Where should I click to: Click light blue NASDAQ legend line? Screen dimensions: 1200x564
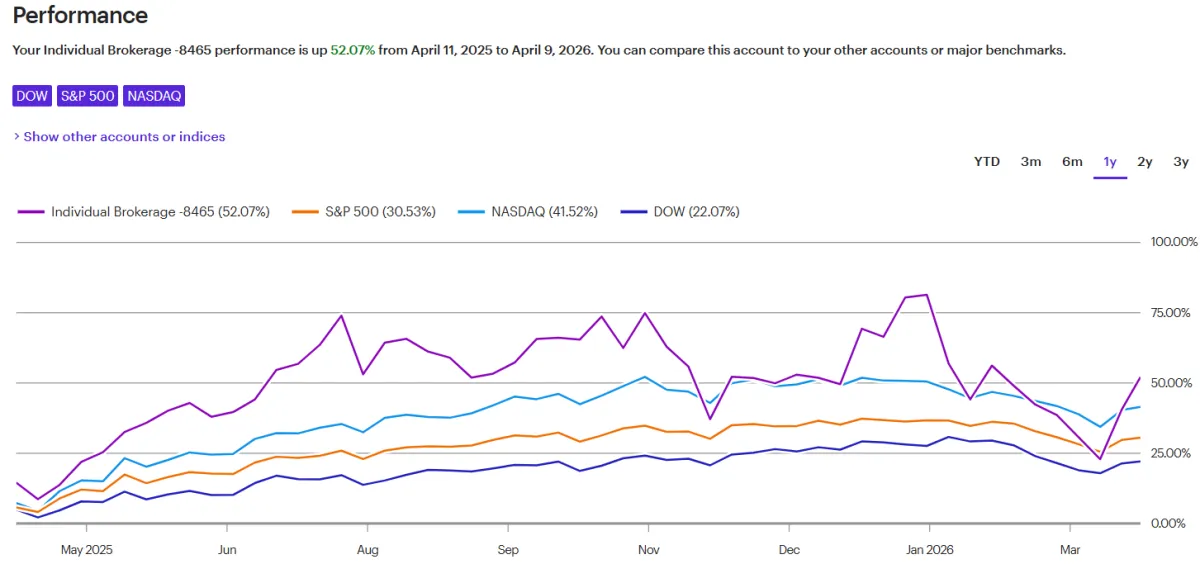click(x=471, y=212)
